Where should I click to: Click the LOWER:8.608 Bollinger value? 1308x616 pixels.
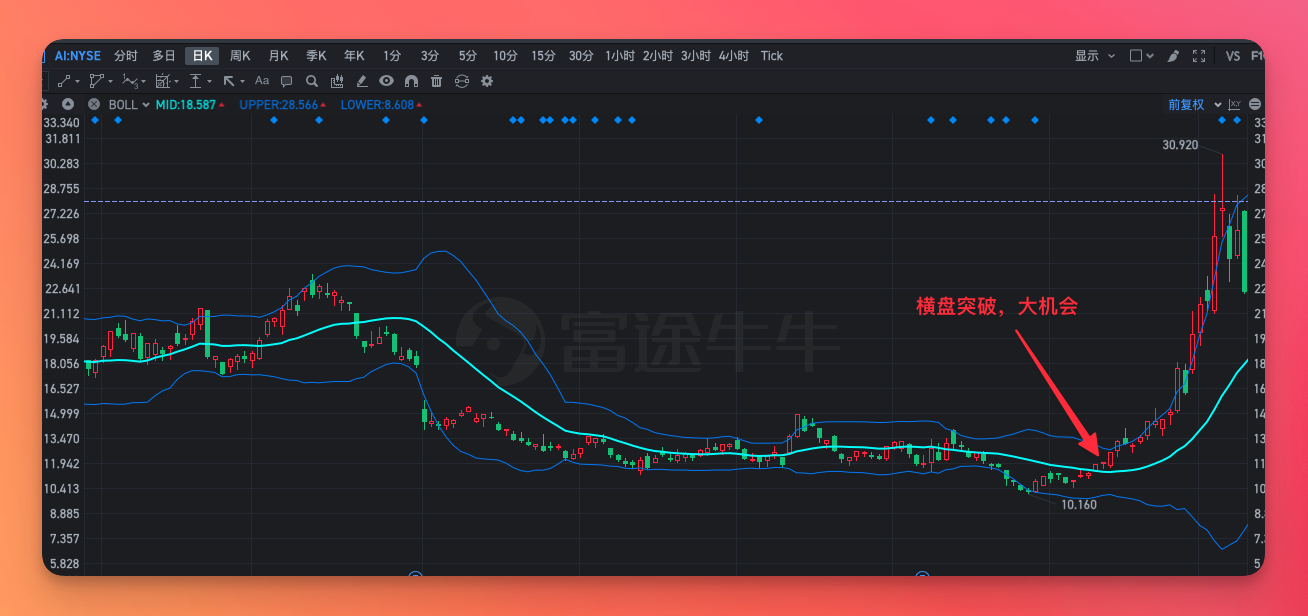[377, 104]
